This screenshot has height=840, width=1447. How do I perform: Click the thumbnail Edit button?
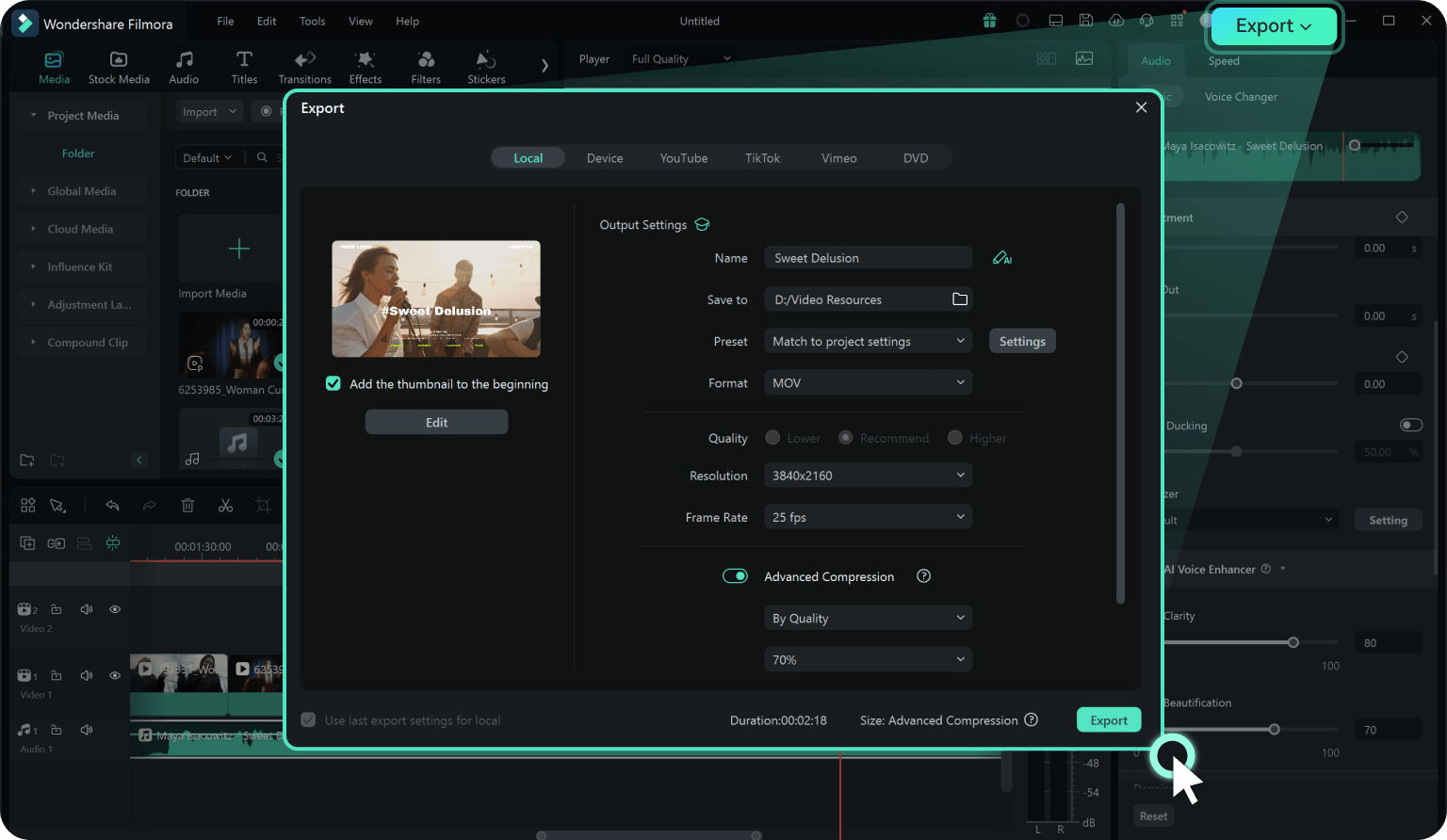[436, 422]
